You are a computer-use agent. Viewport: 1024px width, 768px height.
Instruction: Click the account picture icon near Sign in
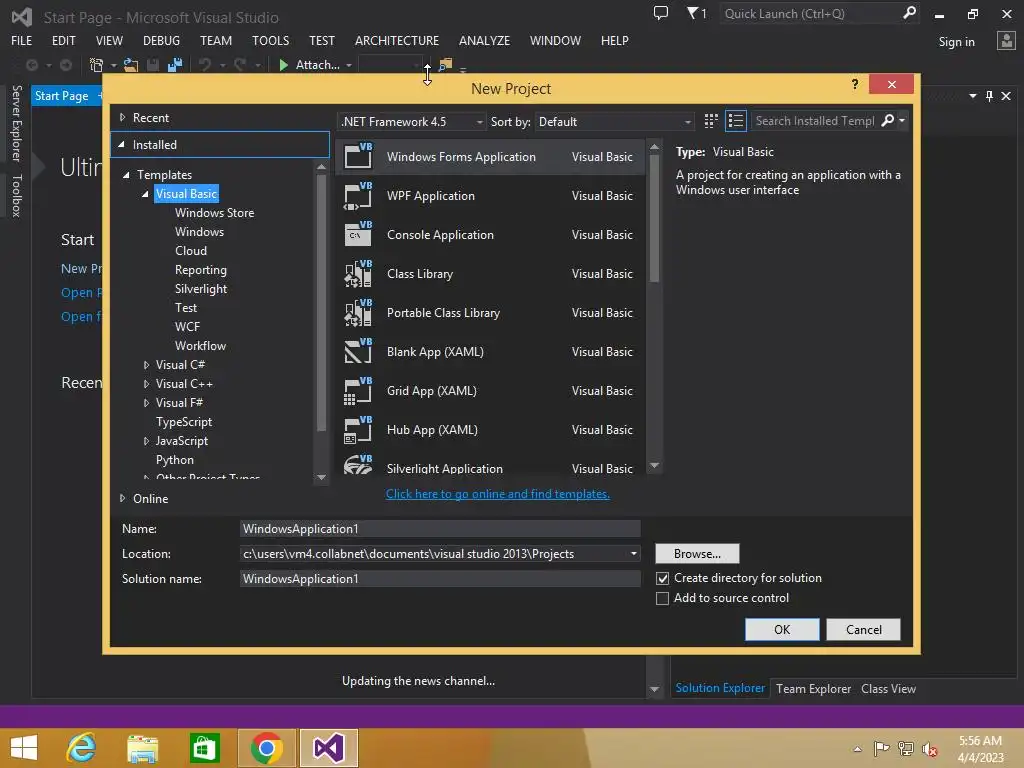coord(1006,41)
